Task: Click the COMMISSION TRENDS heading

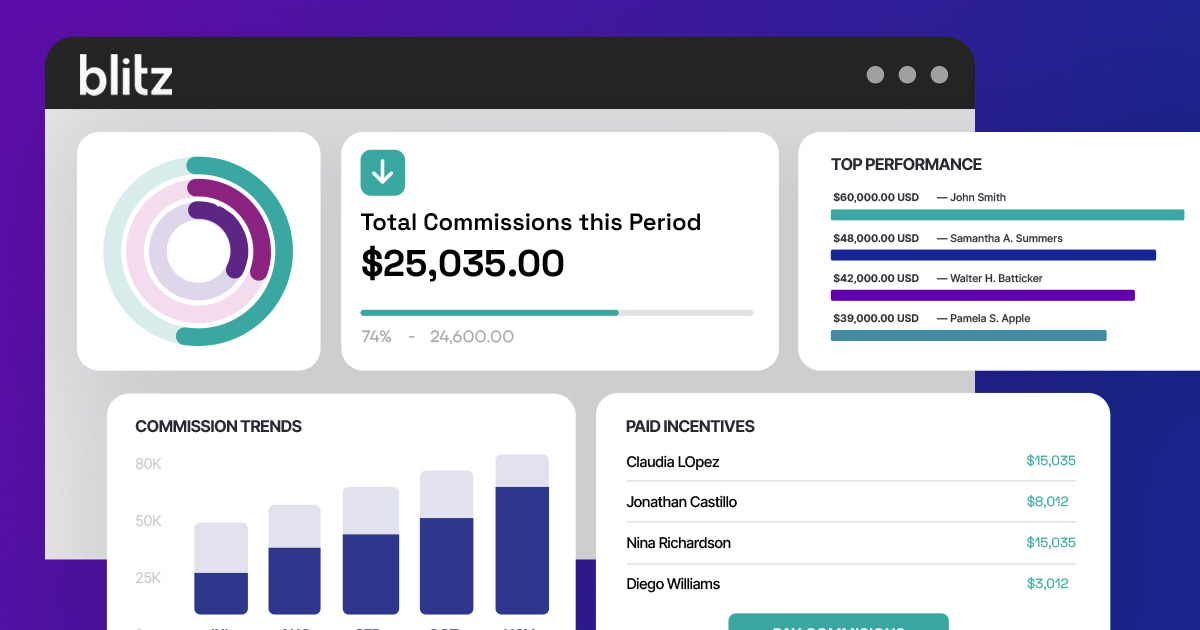Action: pos(219,426)
